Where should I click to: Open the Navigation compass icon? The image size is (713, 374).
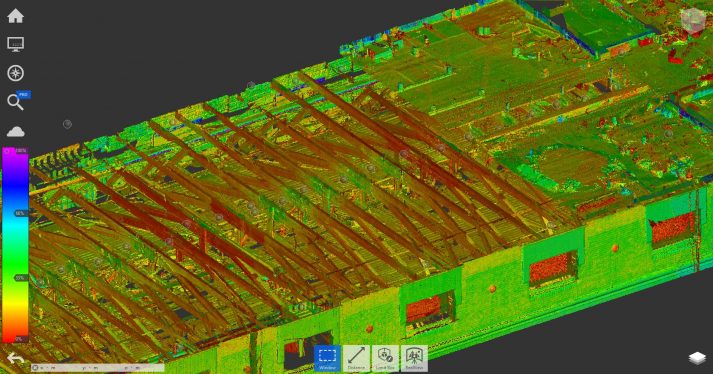point(15,73)
